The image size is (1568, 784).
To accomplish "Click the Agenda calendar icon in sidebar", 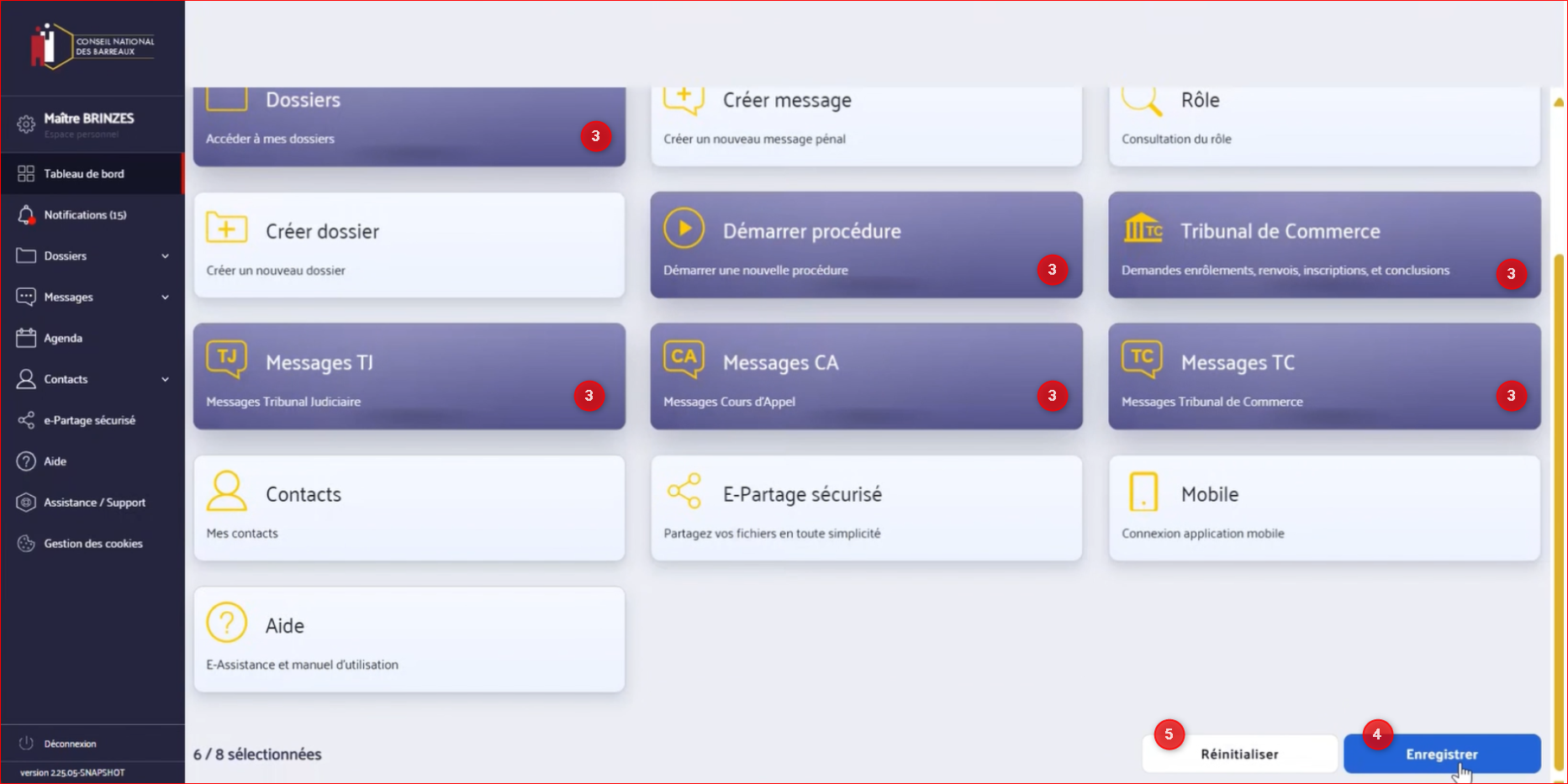I will pos(26,338).
